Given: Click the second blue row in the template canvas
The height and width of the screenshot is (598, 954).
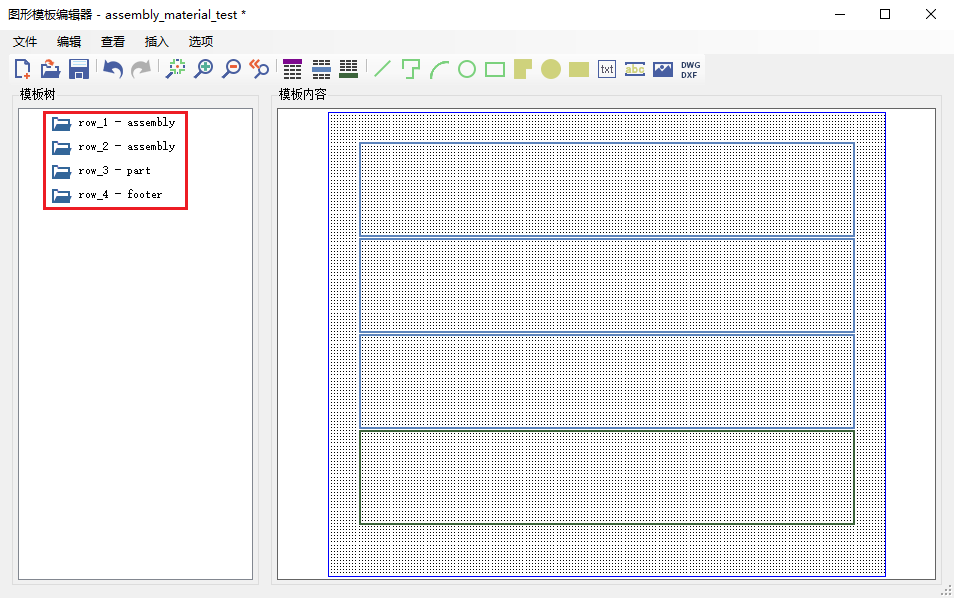Looking at the screenshot, I should pos(607,285).
